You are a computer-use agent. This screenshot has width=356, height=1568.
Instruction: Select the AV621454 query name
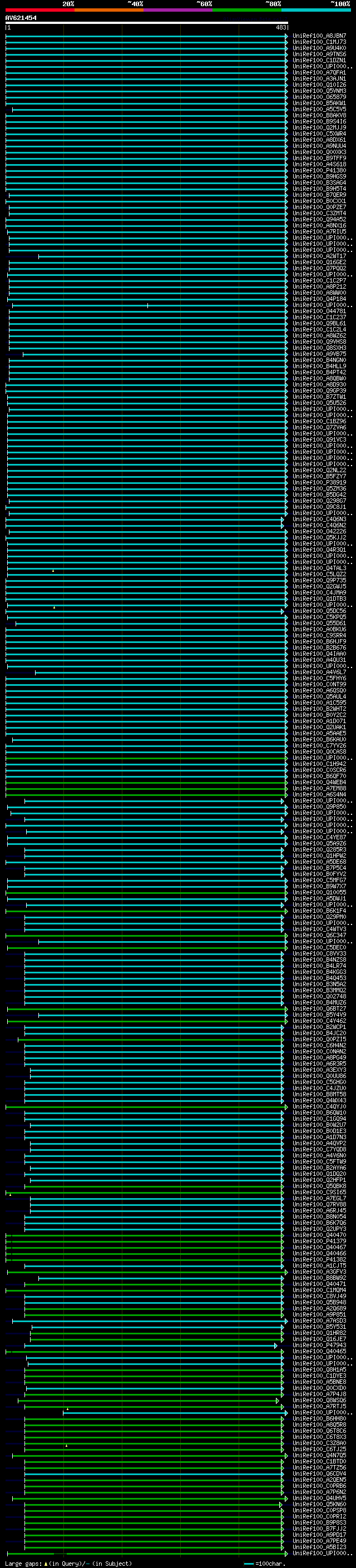tap(21, 18)
